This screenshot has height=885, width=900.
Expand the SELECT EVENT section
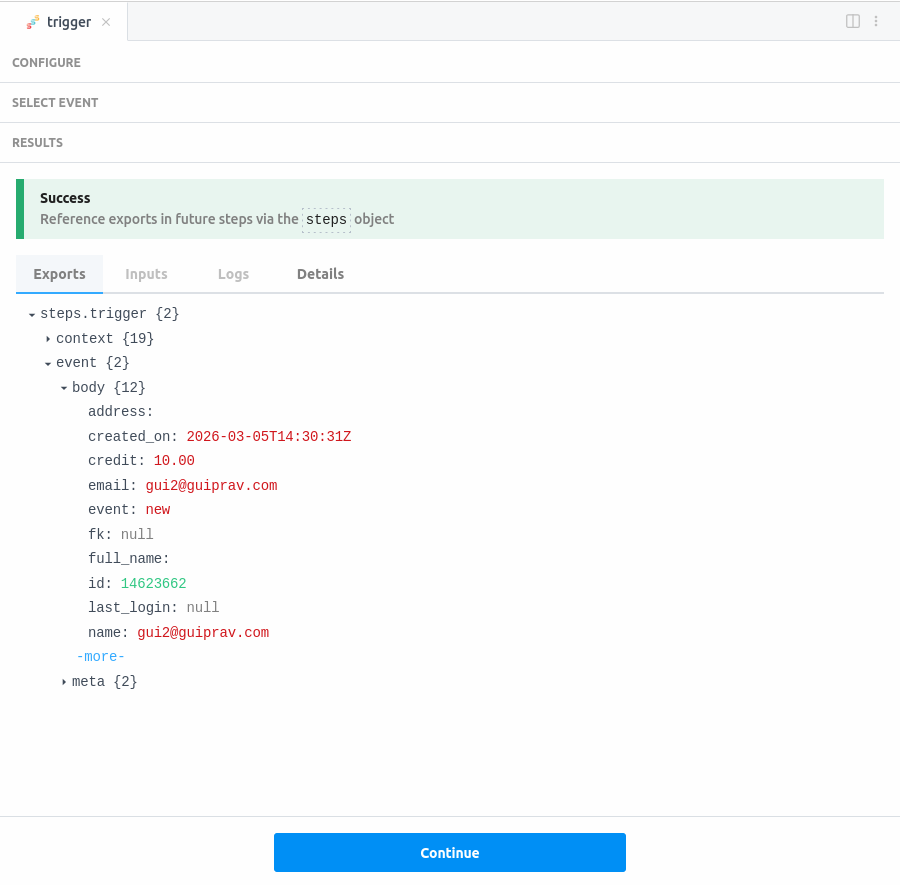point(55,103)
